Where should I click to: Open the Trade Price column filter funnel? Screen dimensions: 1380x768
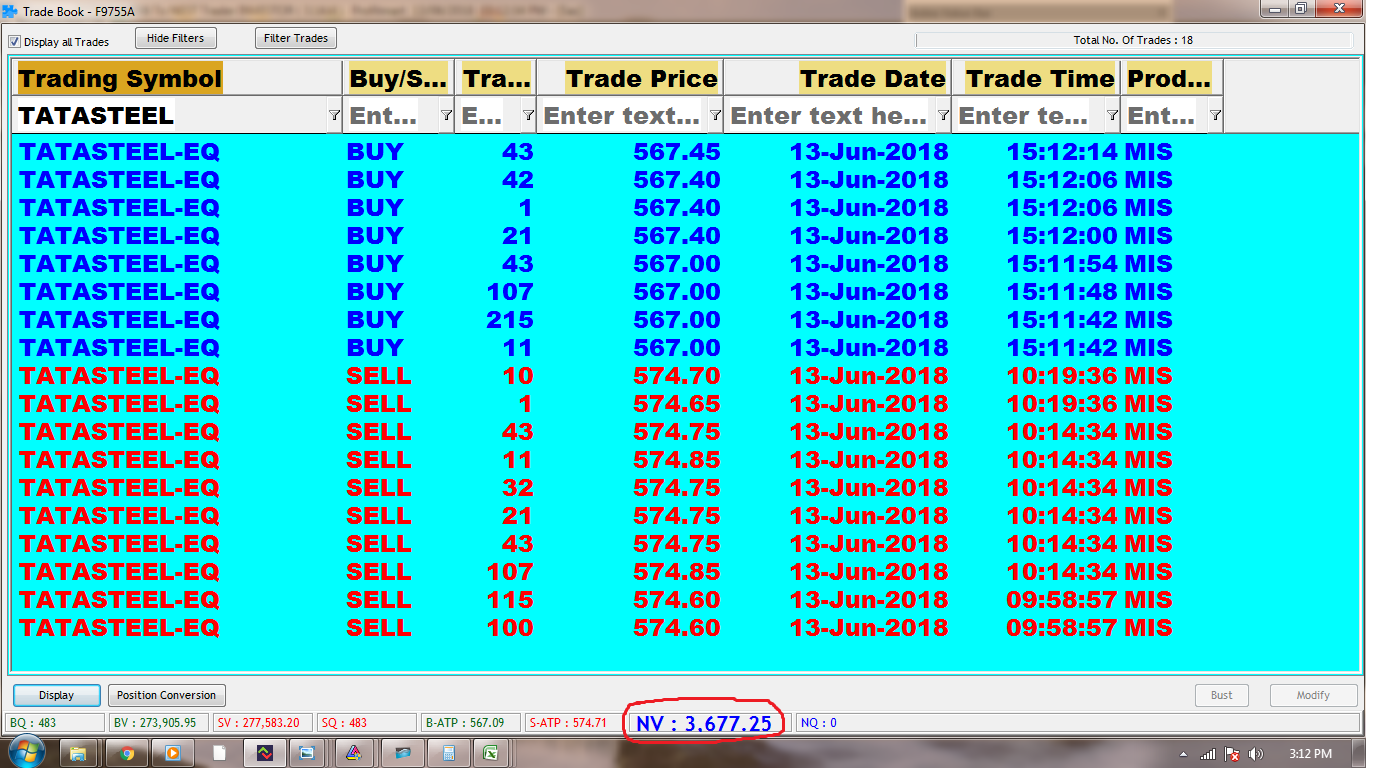click(x=715, y=116)
